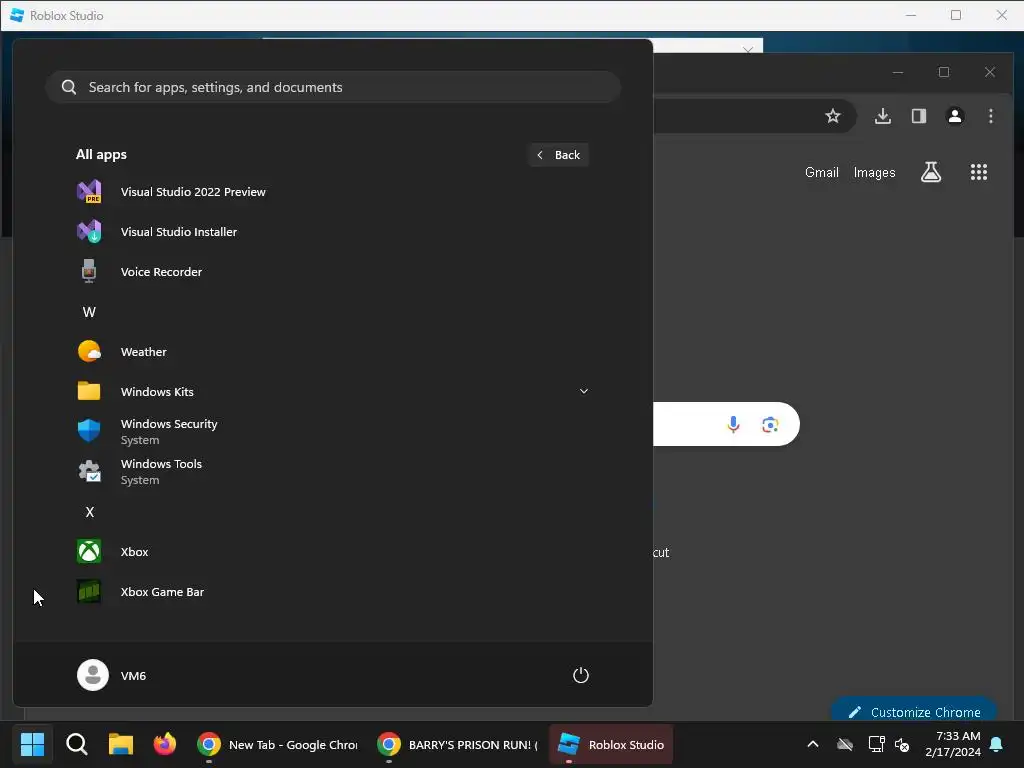Launch Firefox from the taskbar

[x=165, y=744]
